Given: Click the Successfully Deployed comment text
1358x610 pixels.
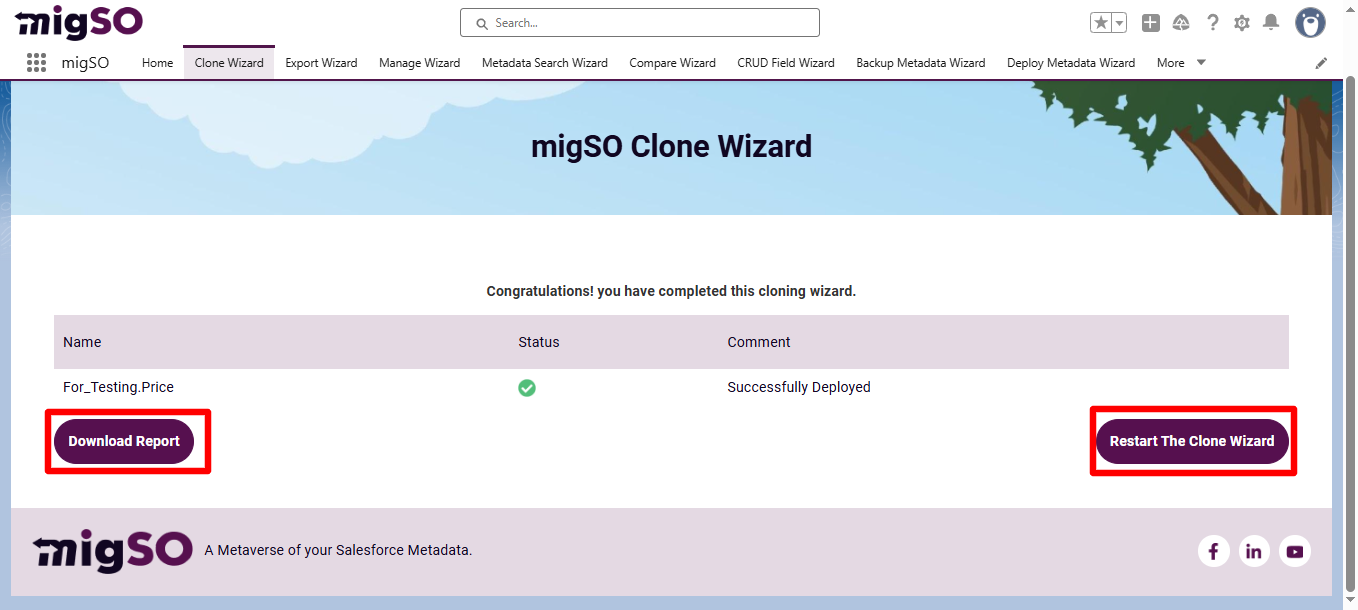Looking at the screenshot, I should pyautogui.click(x=799, y=387).
